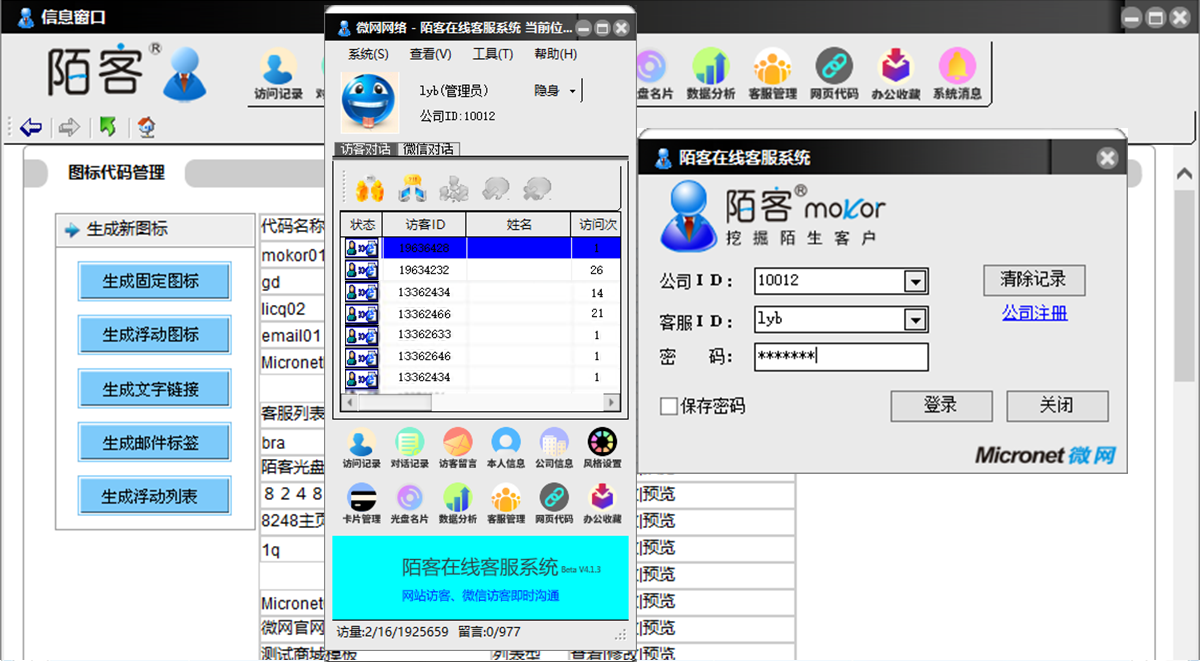Click the blue back arrow icon

pyautogui.click(x=31, y=127)
